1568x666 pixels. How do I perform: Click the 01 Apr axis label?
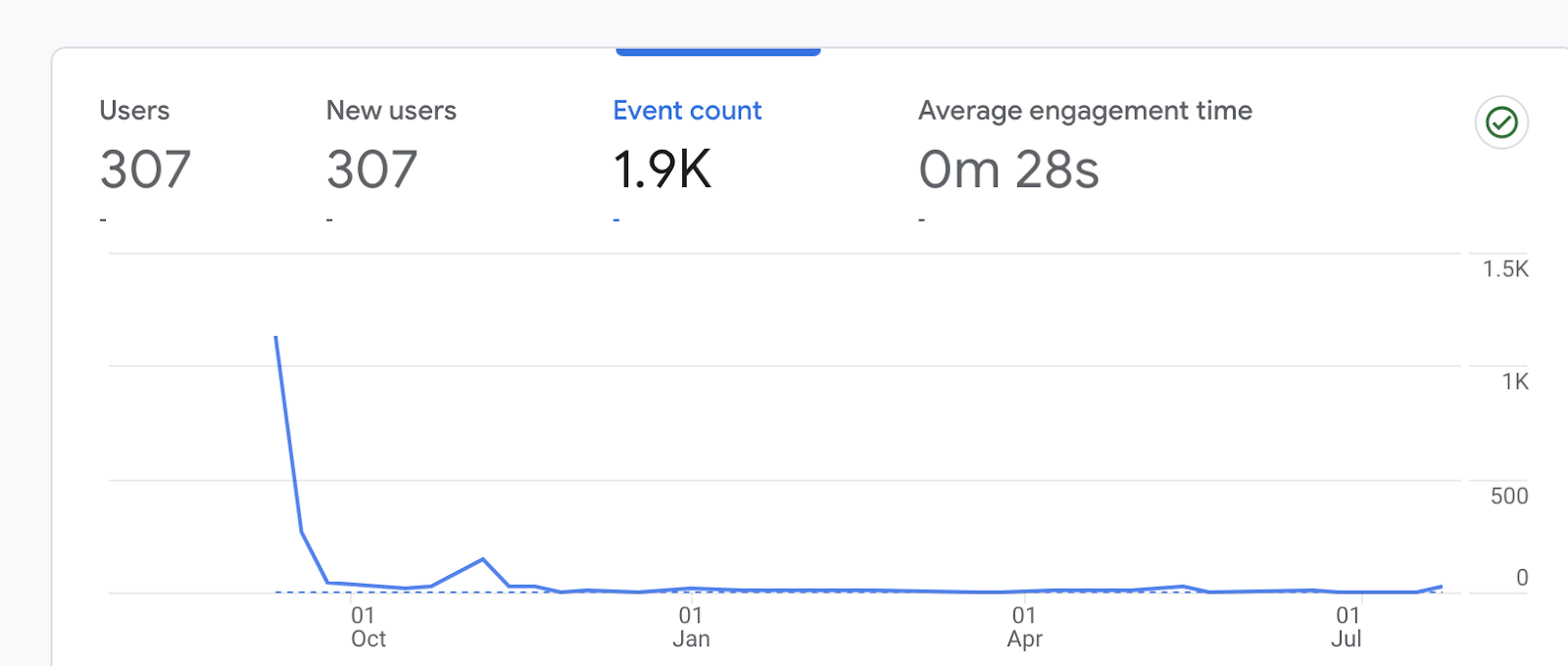[x=1024, y=627]
